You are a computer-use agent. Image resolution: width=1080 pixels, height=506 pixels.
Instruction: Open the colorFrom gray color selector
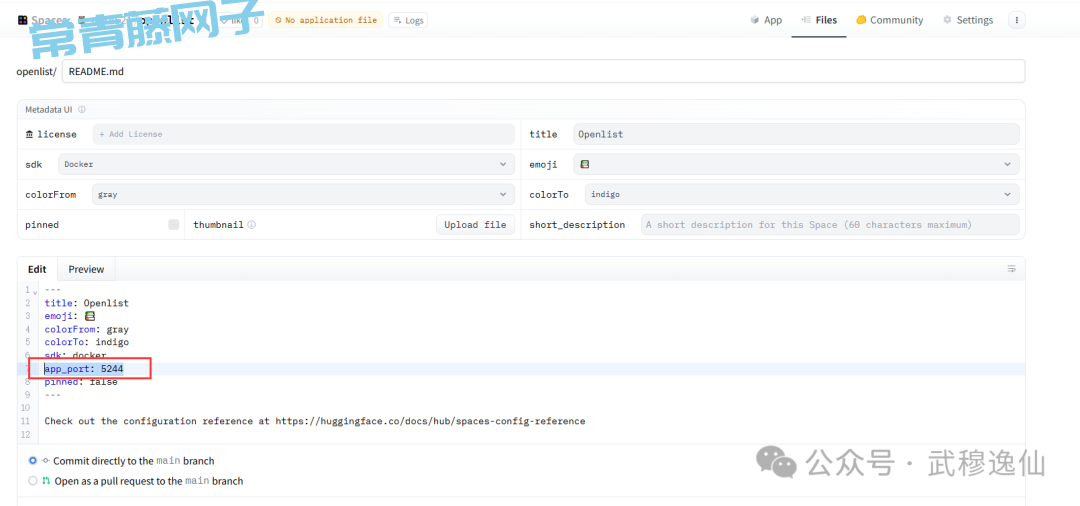pos(302,195)
